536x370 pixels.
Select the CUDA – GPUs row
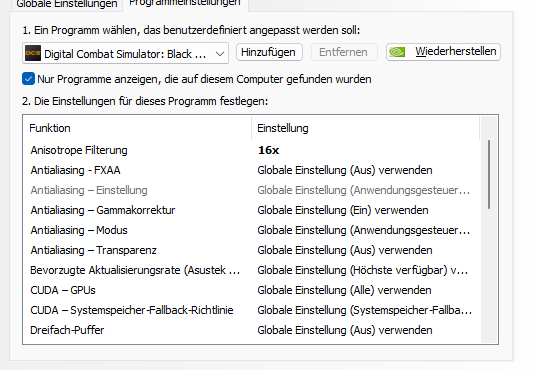(x=252, y=290)
